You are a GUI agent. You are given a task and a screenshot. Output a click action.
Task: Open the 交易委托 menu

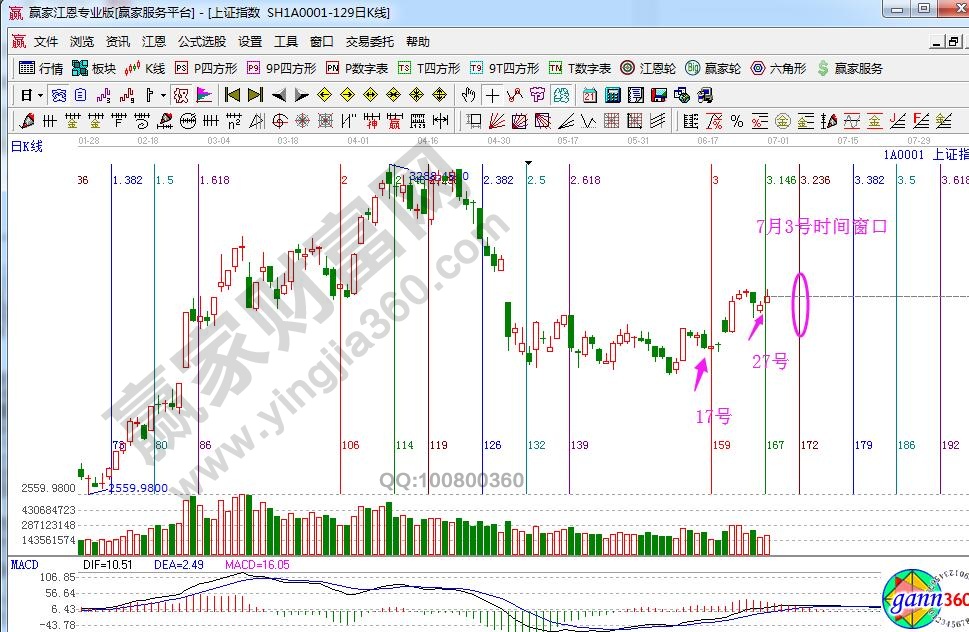coord(370,42)
